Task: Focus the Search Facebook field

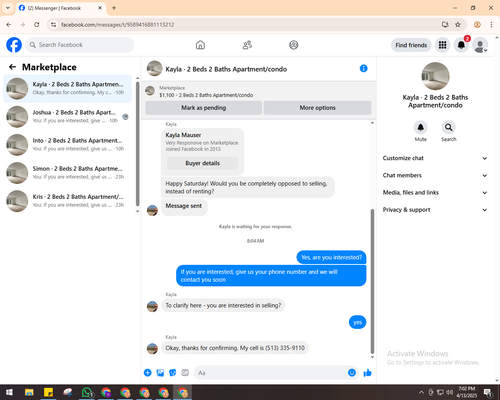Action: [x=80, y=45]
